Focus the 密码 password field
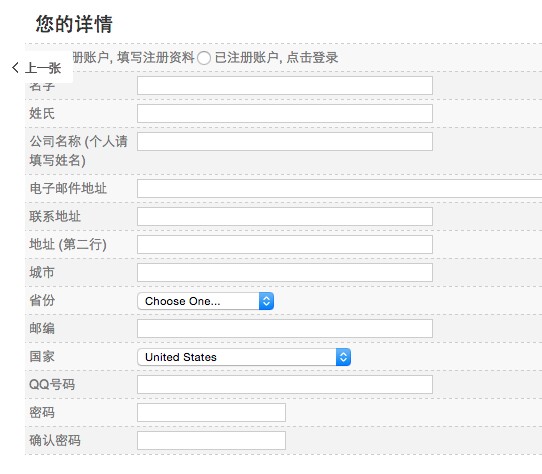Screen dimensions: 542x474 pyautogui.click(x=212, y=412)
